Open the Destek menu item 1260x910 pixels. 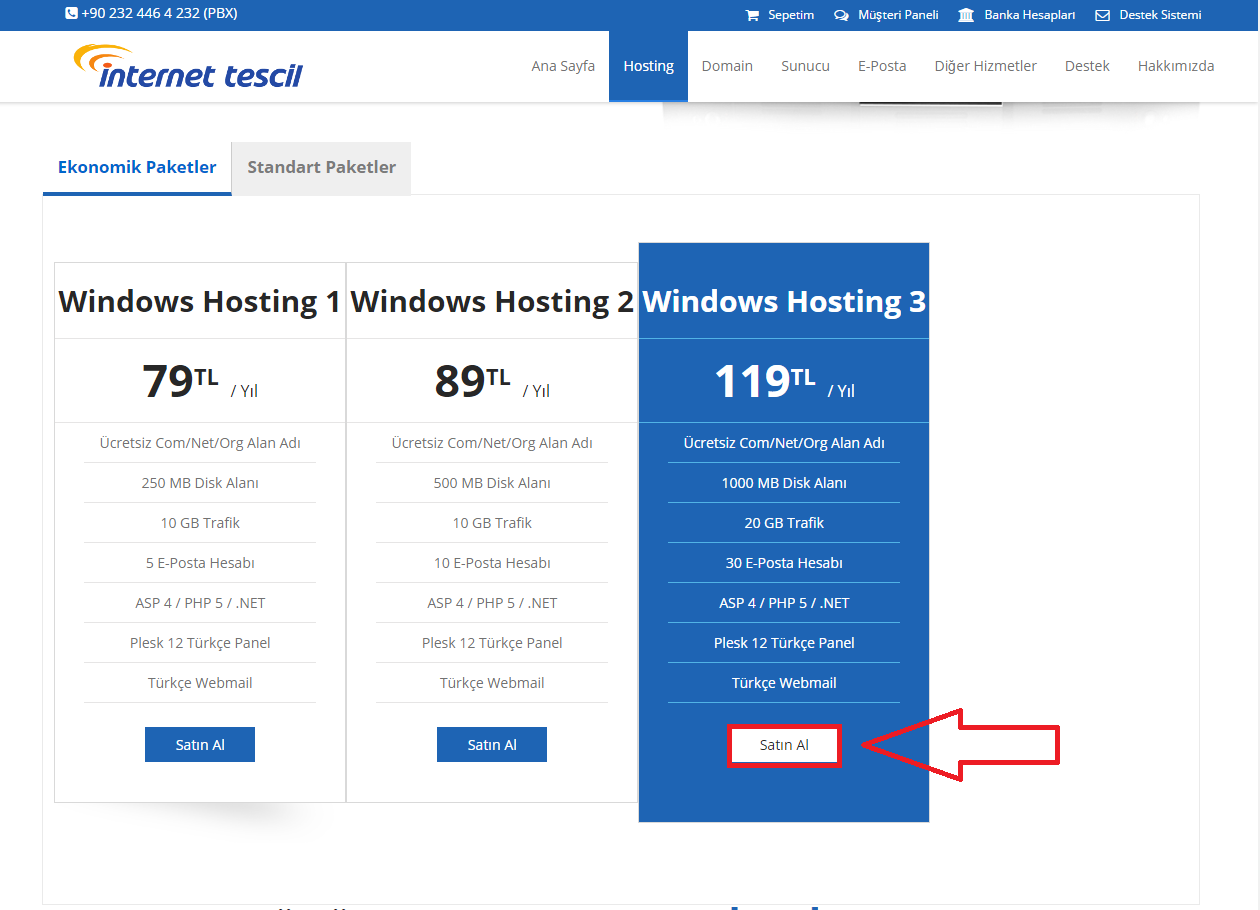(x=1087, y=66)
